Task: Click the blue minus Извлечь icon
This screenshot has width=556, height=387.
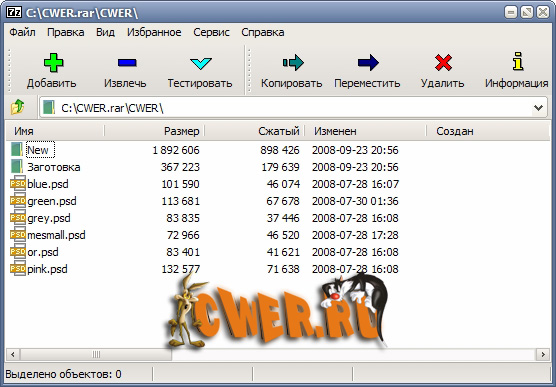Action: coord(127,63)
